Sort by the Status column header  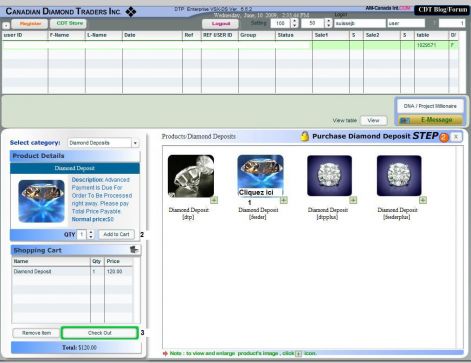tap(294, 35)
